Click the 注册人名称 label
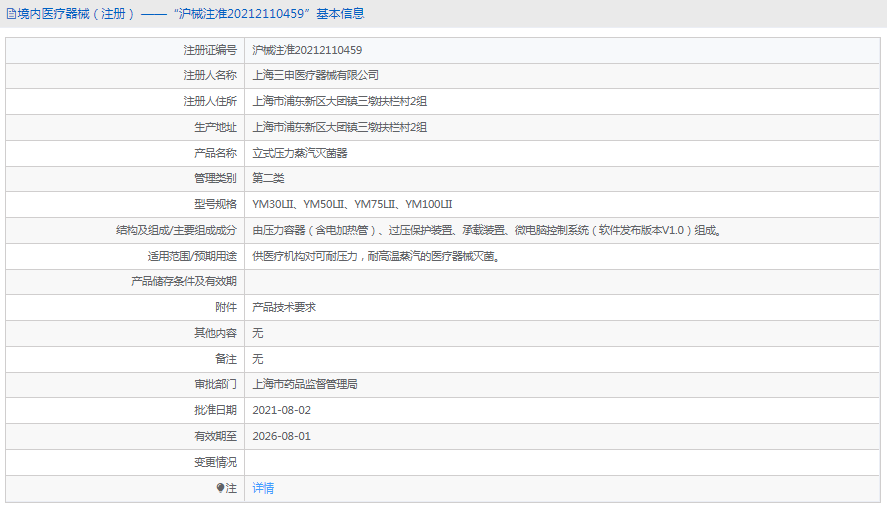 coord(210,75)
